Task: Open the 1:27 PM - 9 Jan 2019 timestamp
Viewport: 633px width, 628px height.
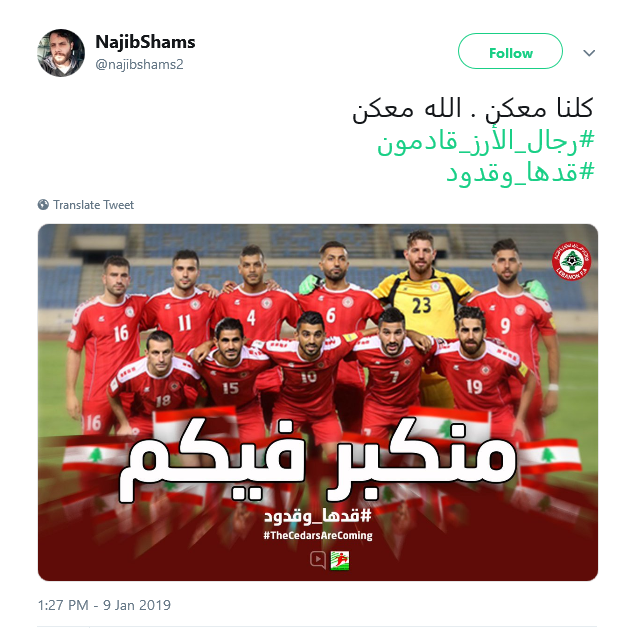Action: 104,605
